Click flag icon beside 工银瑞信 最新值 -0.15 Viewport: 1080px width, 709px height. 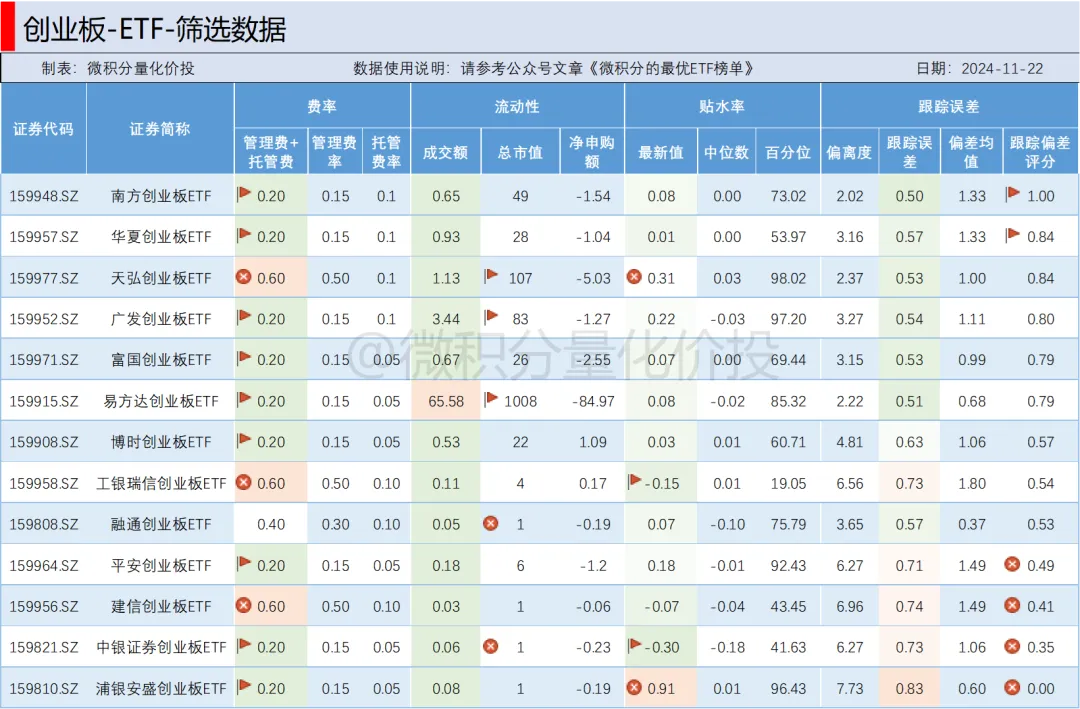point(634,482)
